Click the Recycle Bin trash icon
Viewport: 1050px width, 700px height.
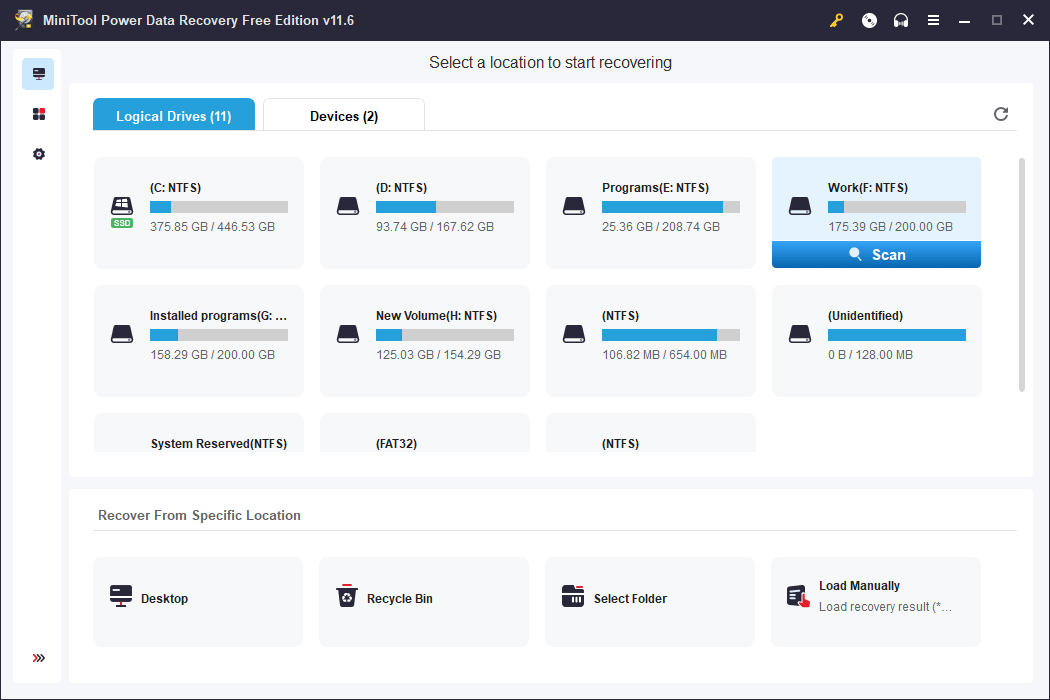tap(346, 597)
